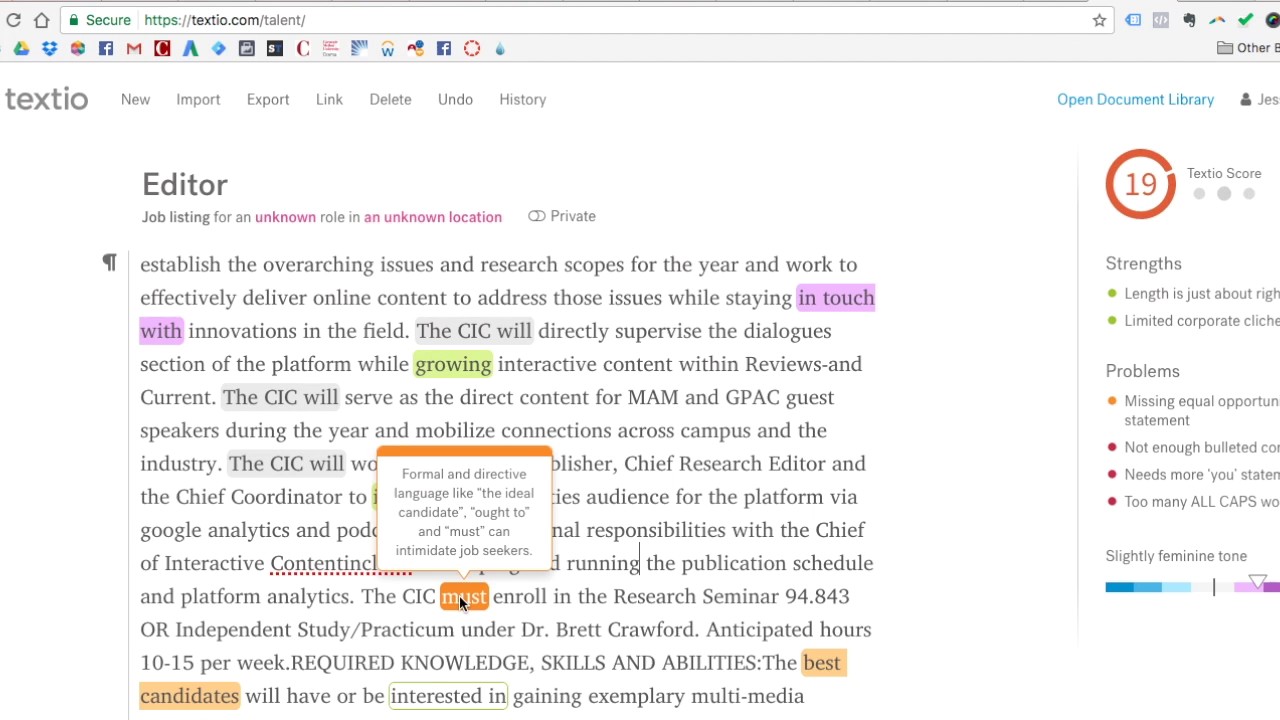Screen dimensions: 1280x720
Task: Click Undo in the textio menu
Action: [x=455, y=100]
